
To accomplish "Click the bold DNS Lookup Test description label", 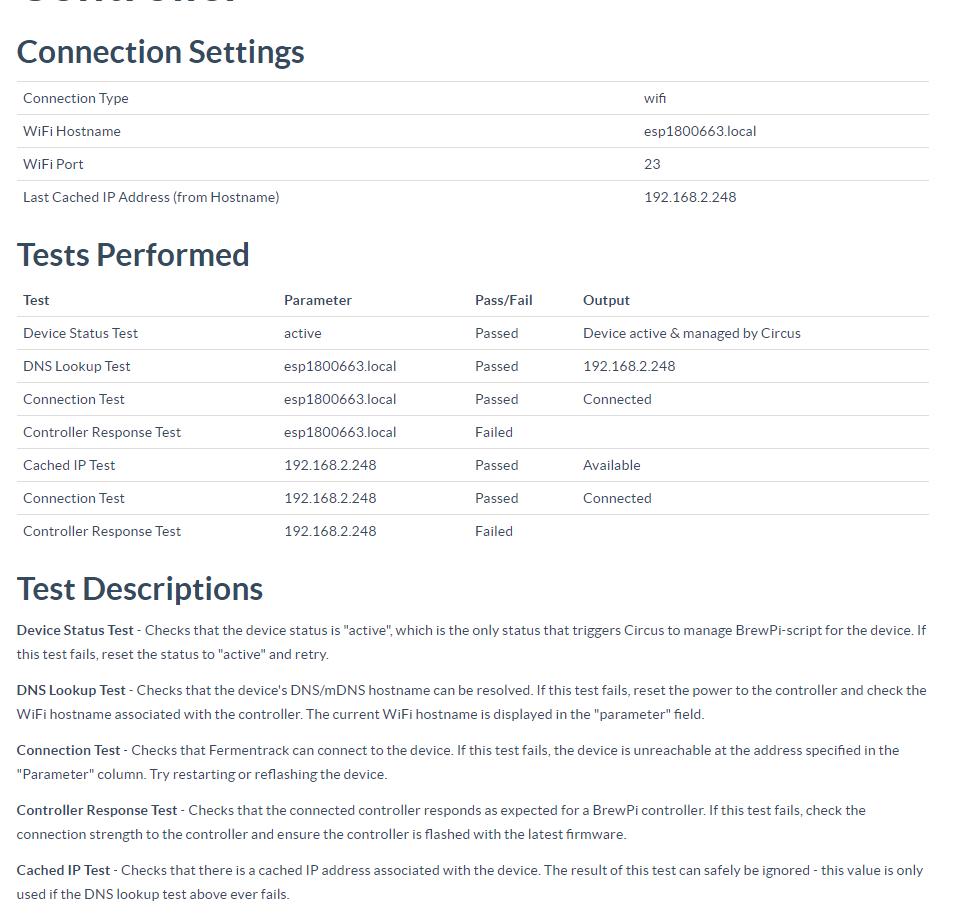I will click(71, 691).
